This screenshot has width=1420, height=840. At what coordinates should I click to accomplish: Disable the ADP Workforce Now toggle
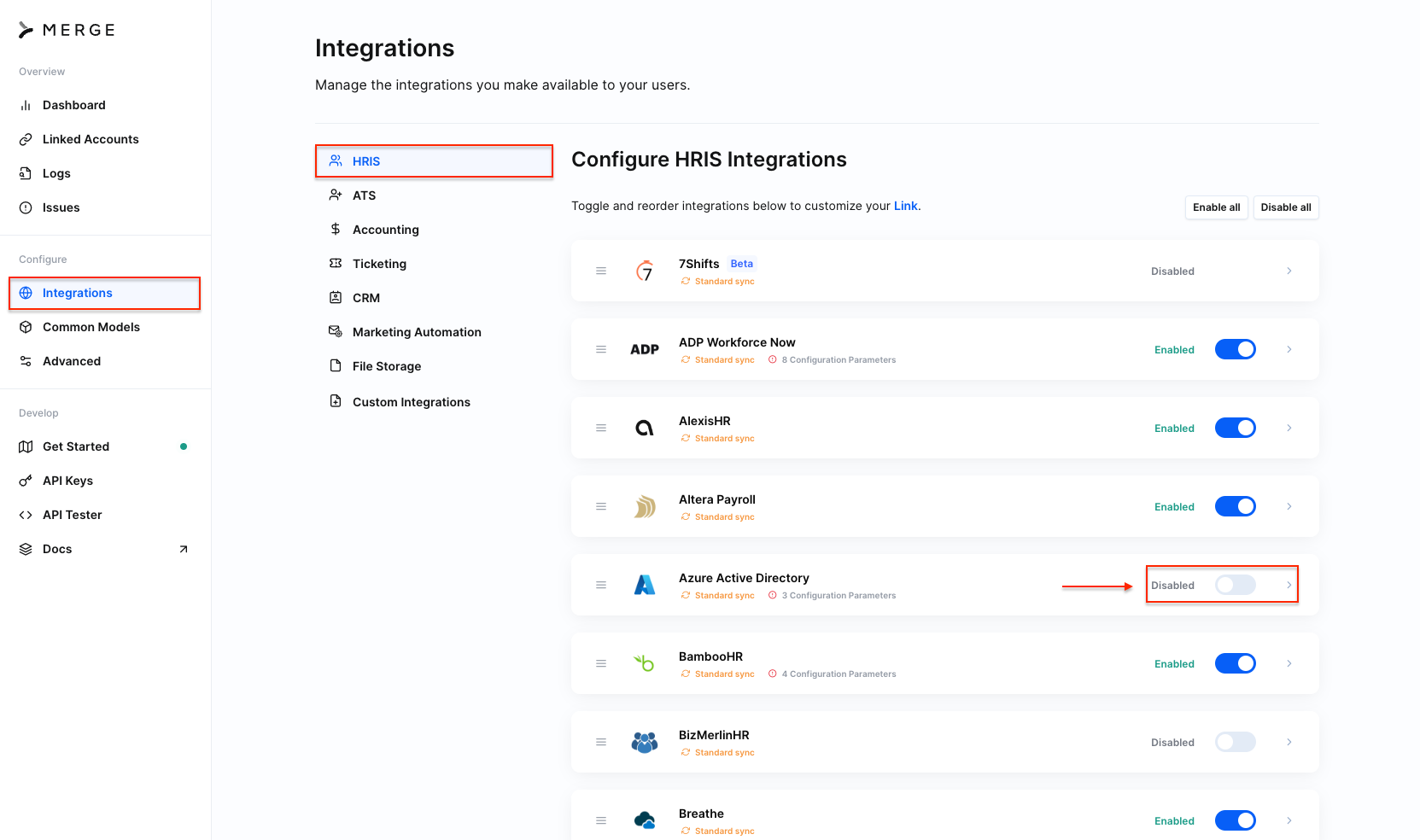pyautogui.click(x=1235, y=349)
